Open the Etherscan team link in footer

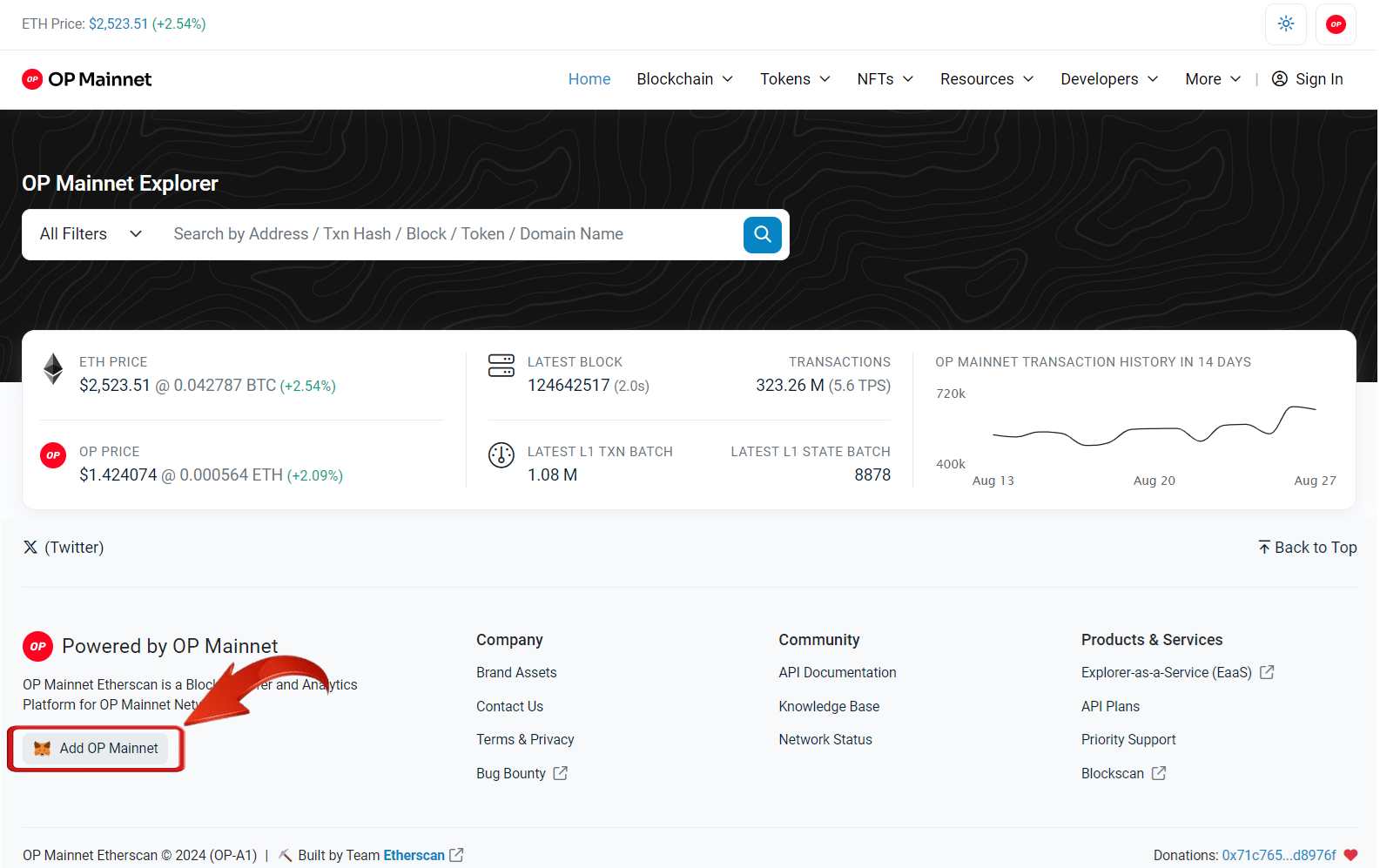tap(414, 856)
